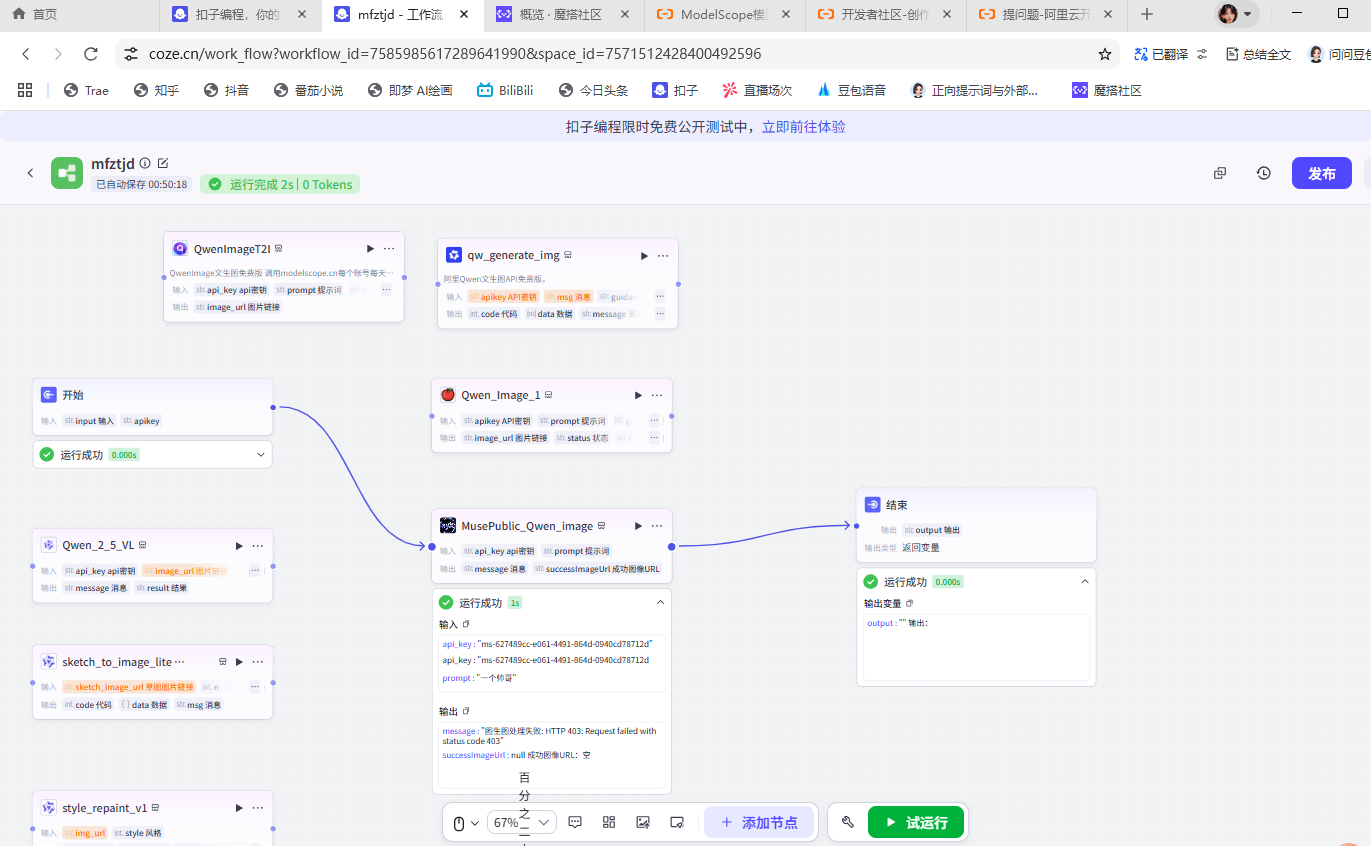Select the 结束 end node title
1371x846 pixels.
click(897, 505)
